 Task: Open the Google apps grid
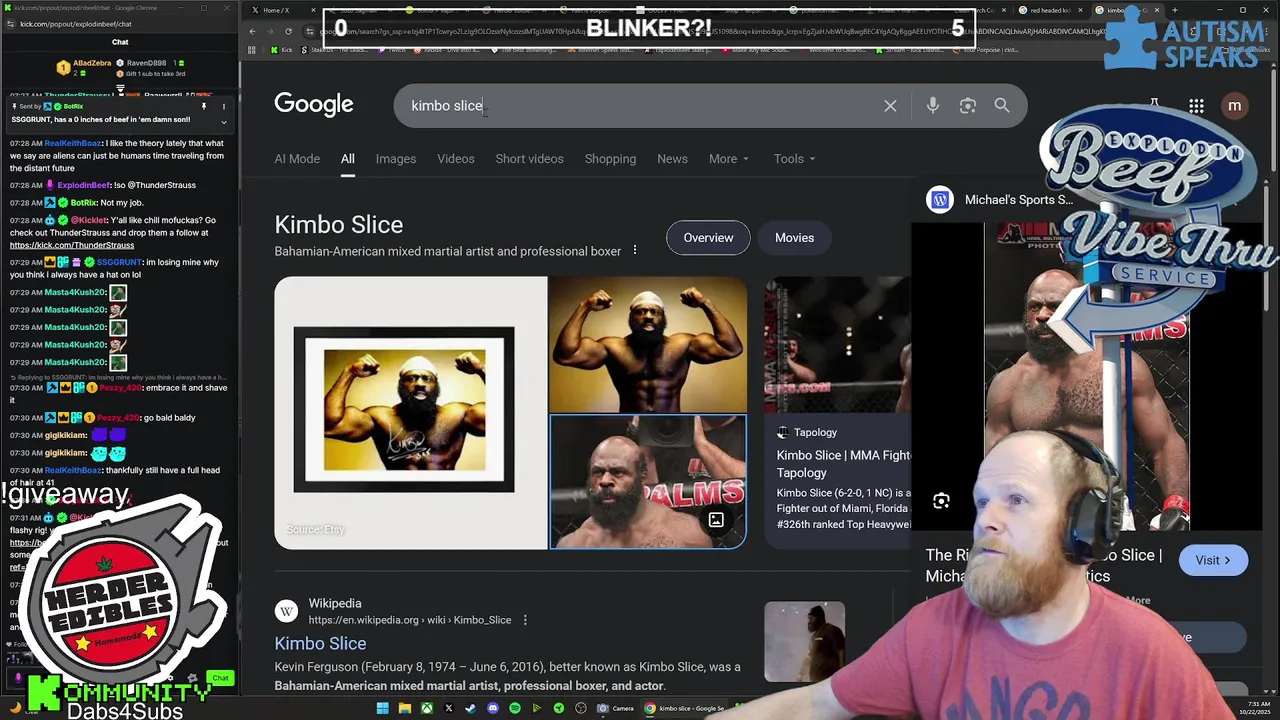pos(1196,106)
